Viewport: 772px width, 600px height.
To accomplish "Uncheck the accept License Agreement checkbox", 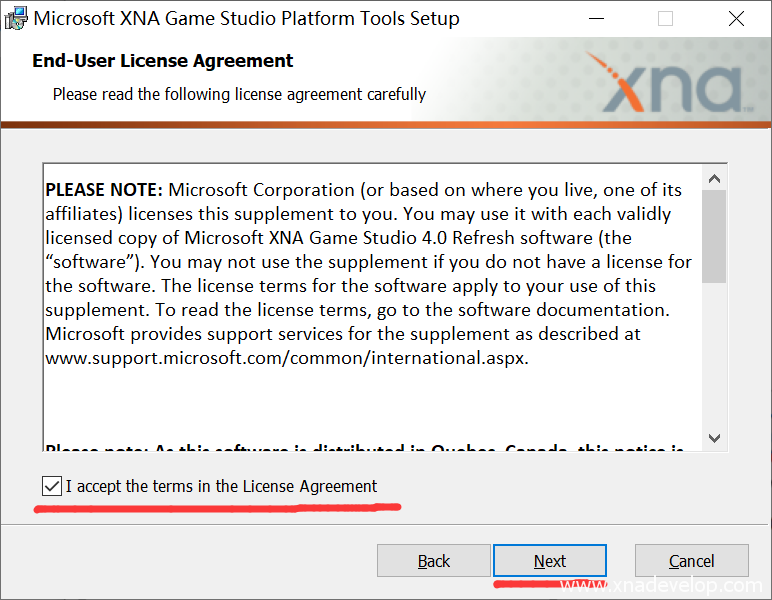I will tap(52, 487).
